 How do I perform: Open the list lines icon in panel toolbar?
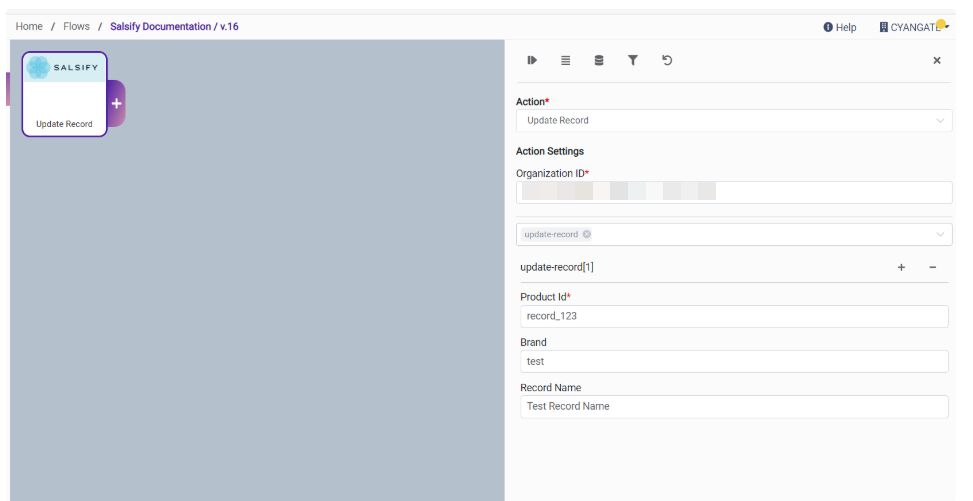pyautogui.click(x=565, y=61)
